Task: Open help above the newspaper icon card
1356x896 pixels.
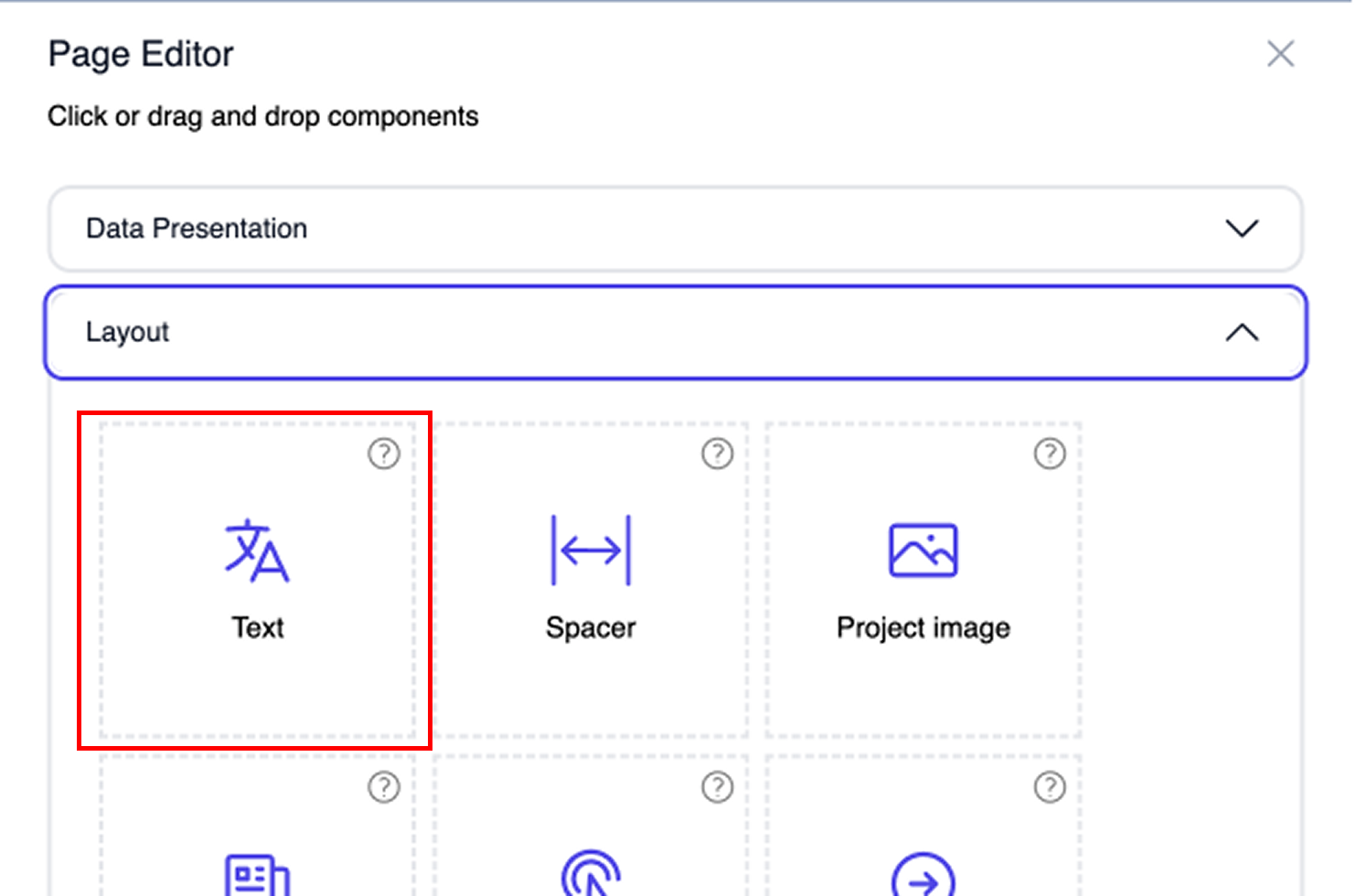Action: [384, 786]
